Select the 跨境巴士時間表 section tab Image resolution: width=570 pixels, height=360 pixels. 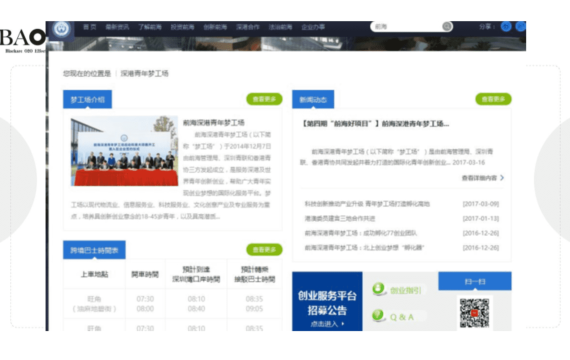[95, 250]
